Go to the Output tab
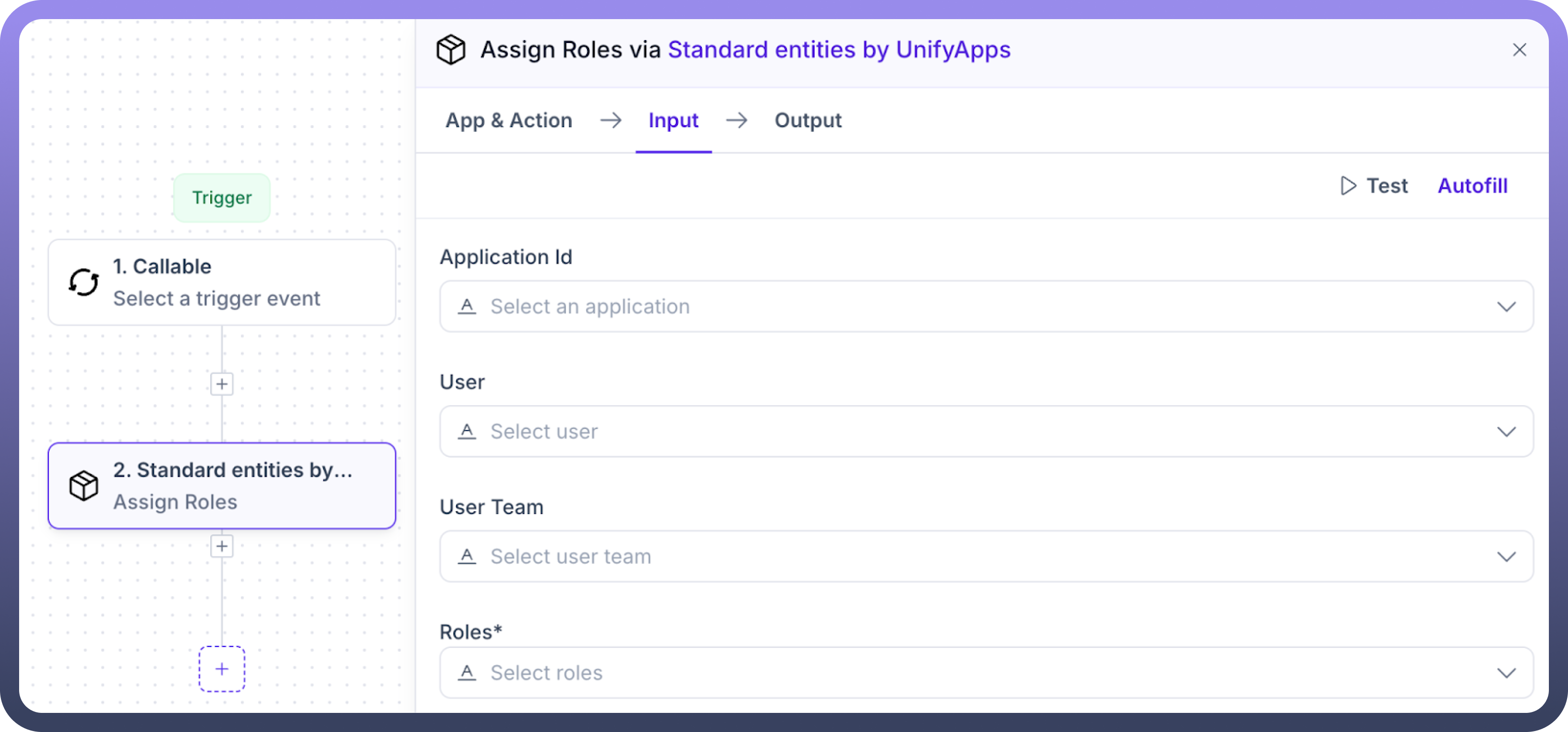The image size is (1568, 732). [808, 120]
